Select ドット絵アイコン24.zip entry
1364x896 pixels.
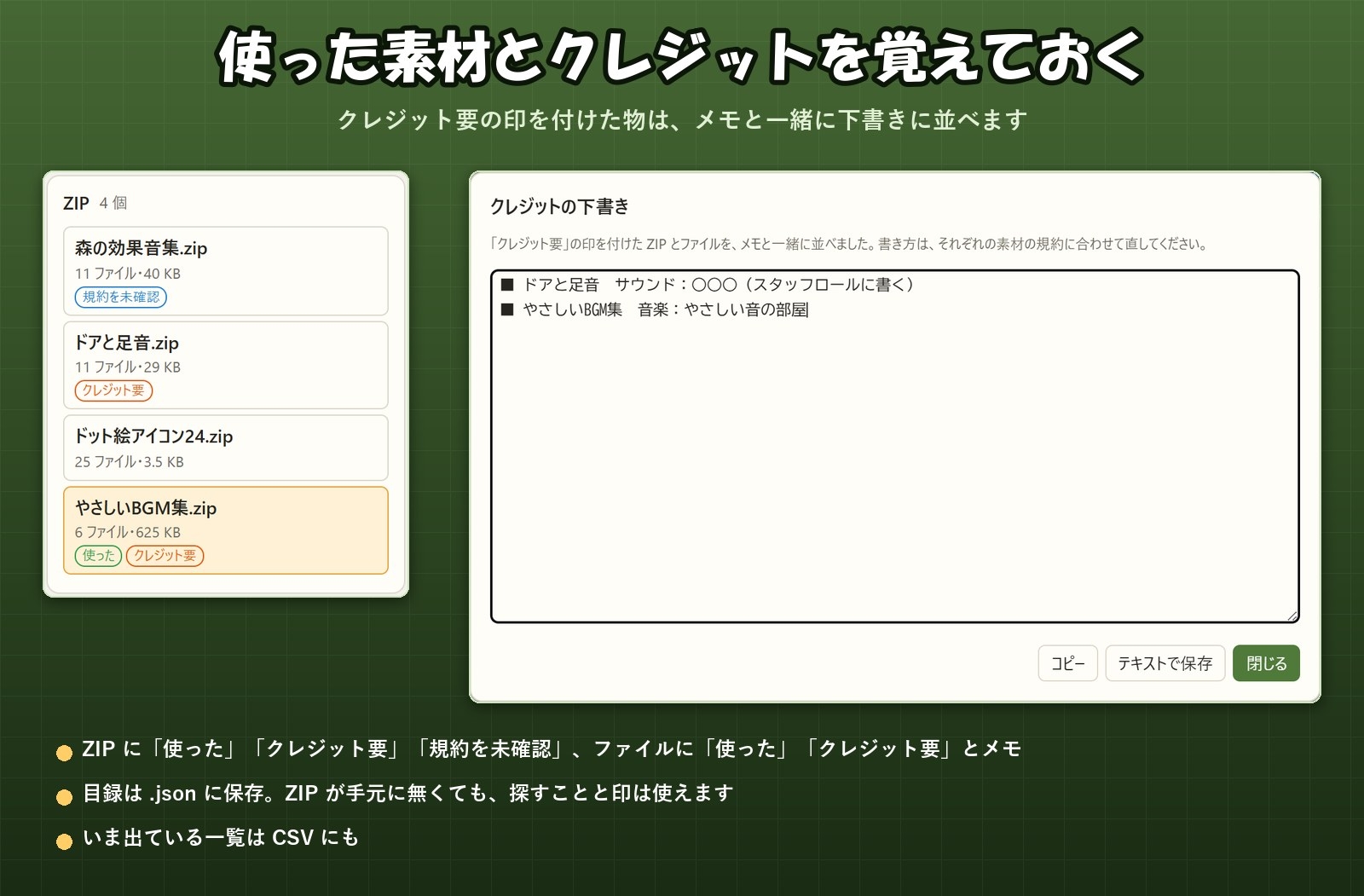point(226,448)
